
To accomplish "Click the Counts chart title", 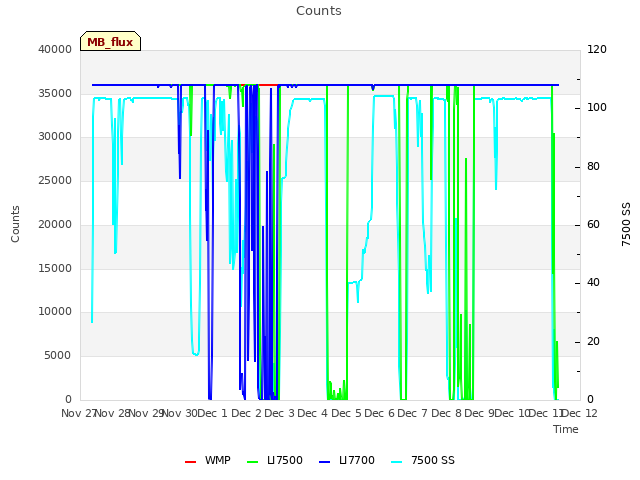I will (x=319, y=11).
